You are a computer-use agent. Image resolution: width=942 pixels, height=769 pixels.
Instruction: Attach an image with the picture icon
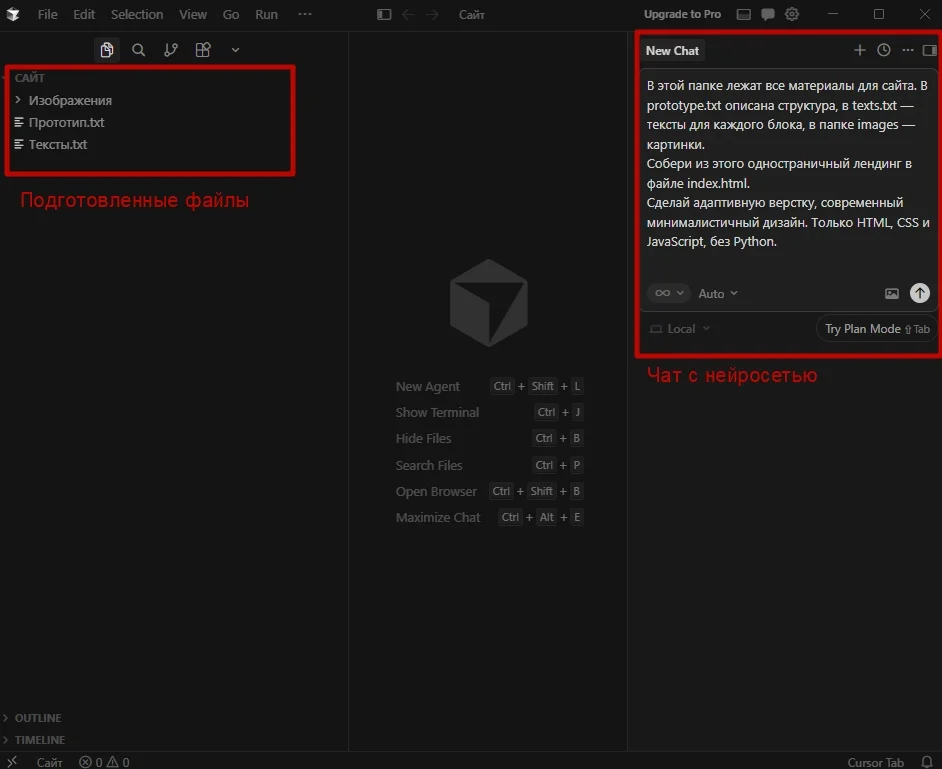(x=892, y=294)
